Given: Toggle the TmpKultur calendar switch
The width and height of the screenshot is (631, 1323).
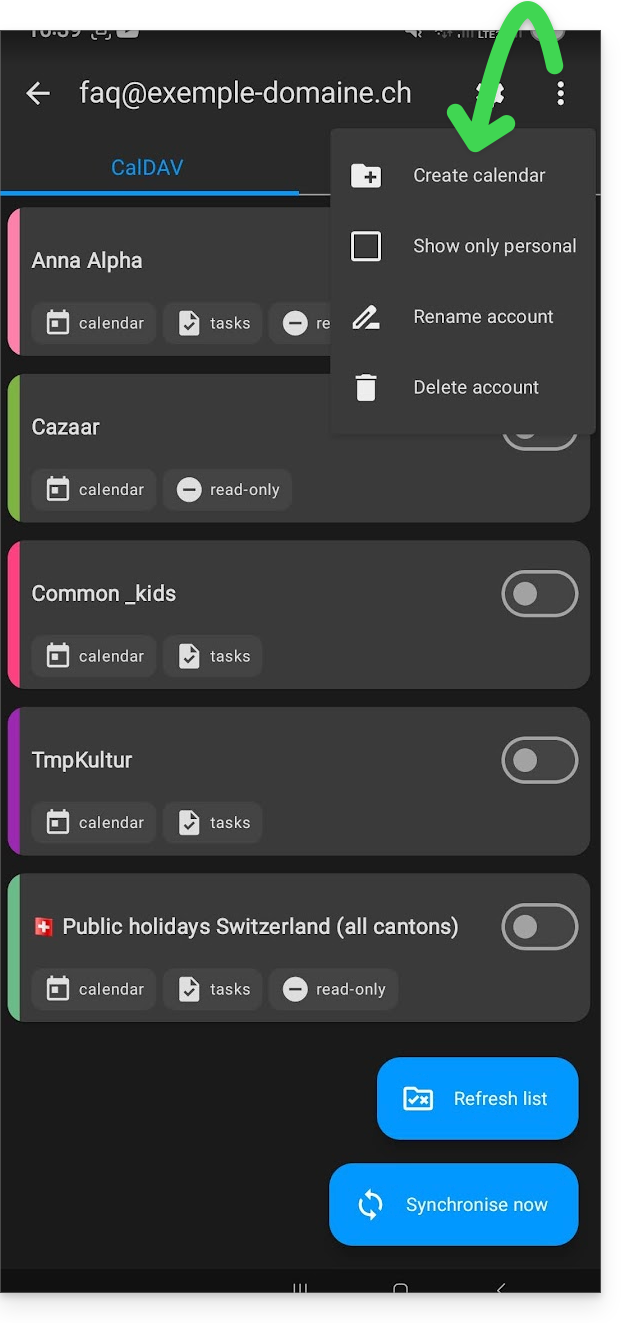Looking at the screenshot, I should click(539, 761).
